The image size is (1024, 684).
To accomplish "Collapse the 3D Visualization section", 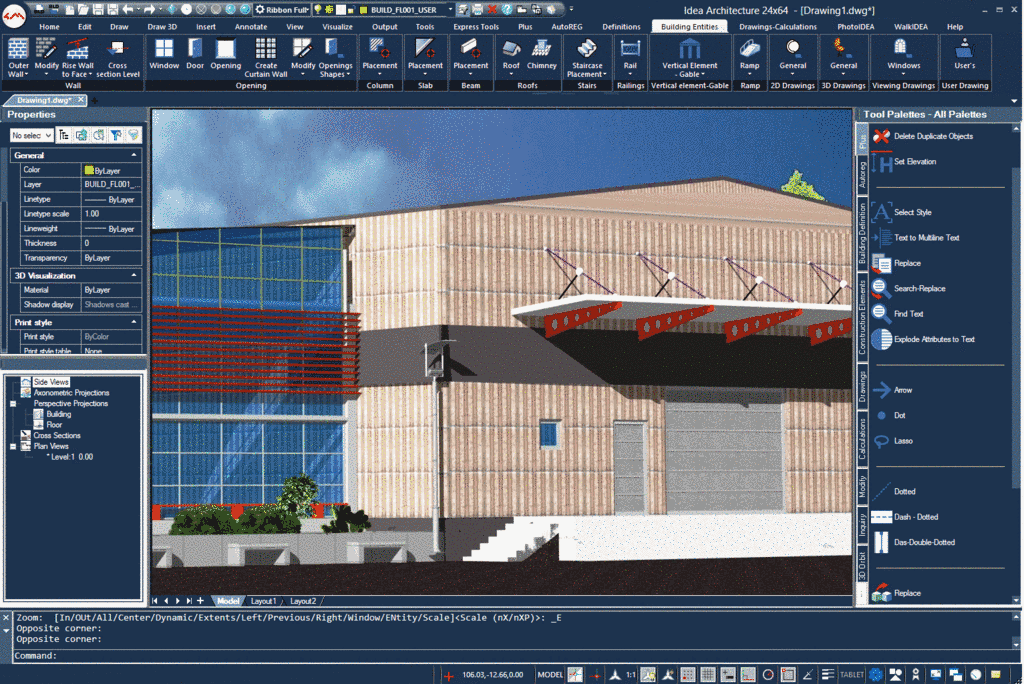I will click(134, 276).
